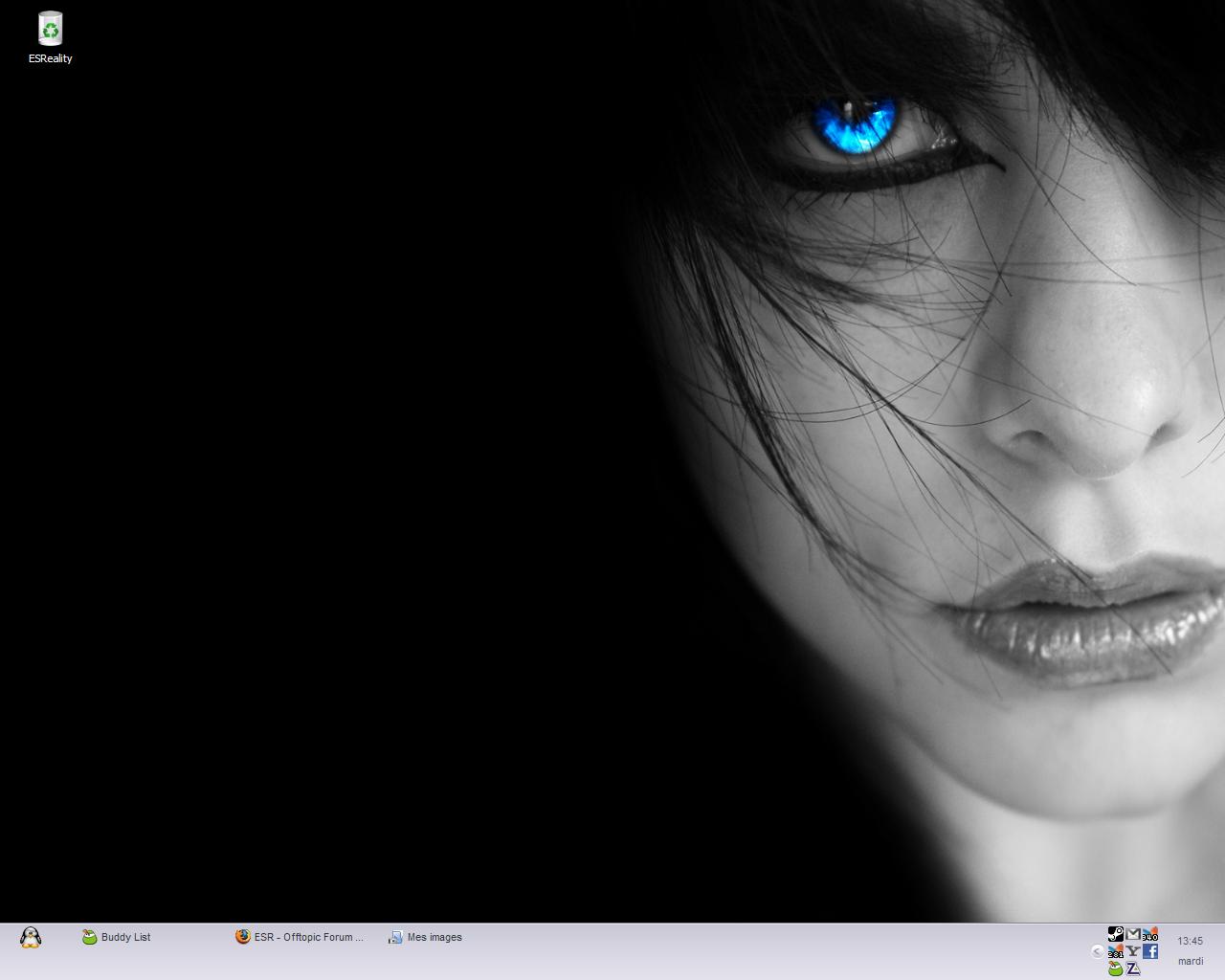Open the ESReality recycle bin desktop icon
Viewport: 1225px width, 980px height.
pyautogui.click(x=50, y=29)
